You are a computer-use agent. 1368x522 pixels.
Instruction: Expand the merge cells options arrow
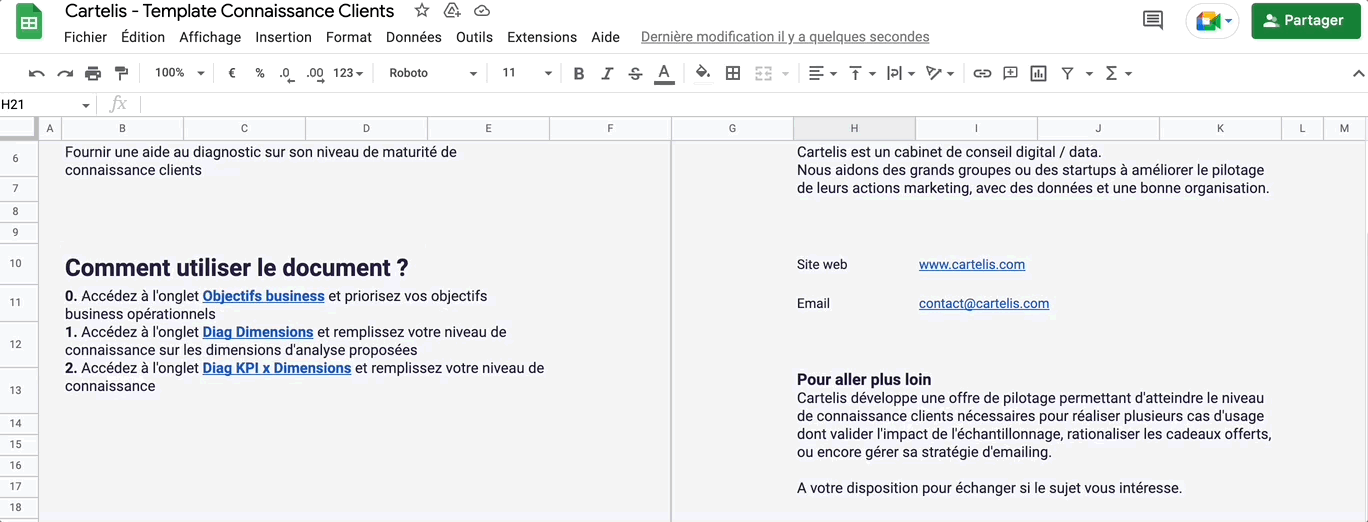coord(785,73)
